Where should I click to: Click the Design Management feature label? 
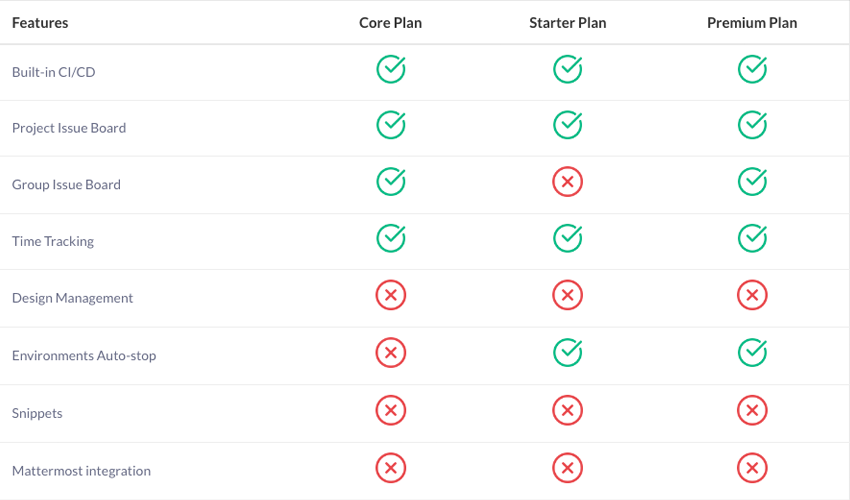pyautogui.click(x=72, y=298)
